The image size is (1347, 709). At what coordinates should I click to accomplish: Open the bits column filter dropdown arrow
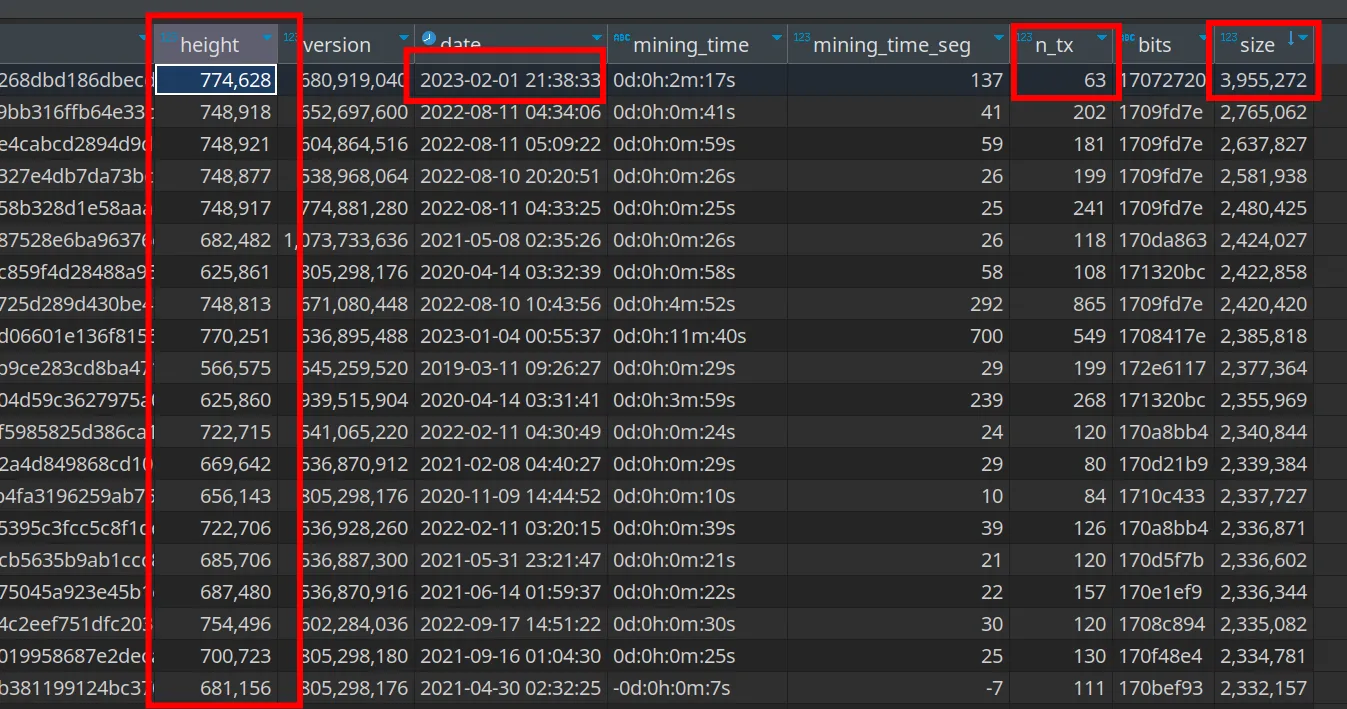coord(1203,38)
